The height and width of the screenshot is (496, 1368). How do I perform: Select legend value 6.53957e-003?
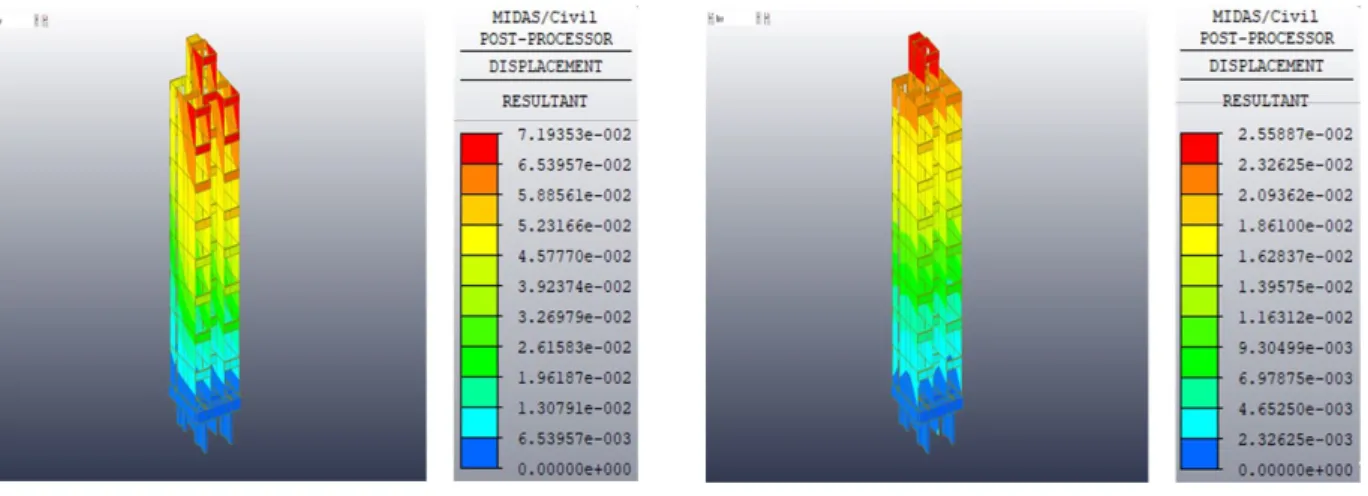(572, 439)
